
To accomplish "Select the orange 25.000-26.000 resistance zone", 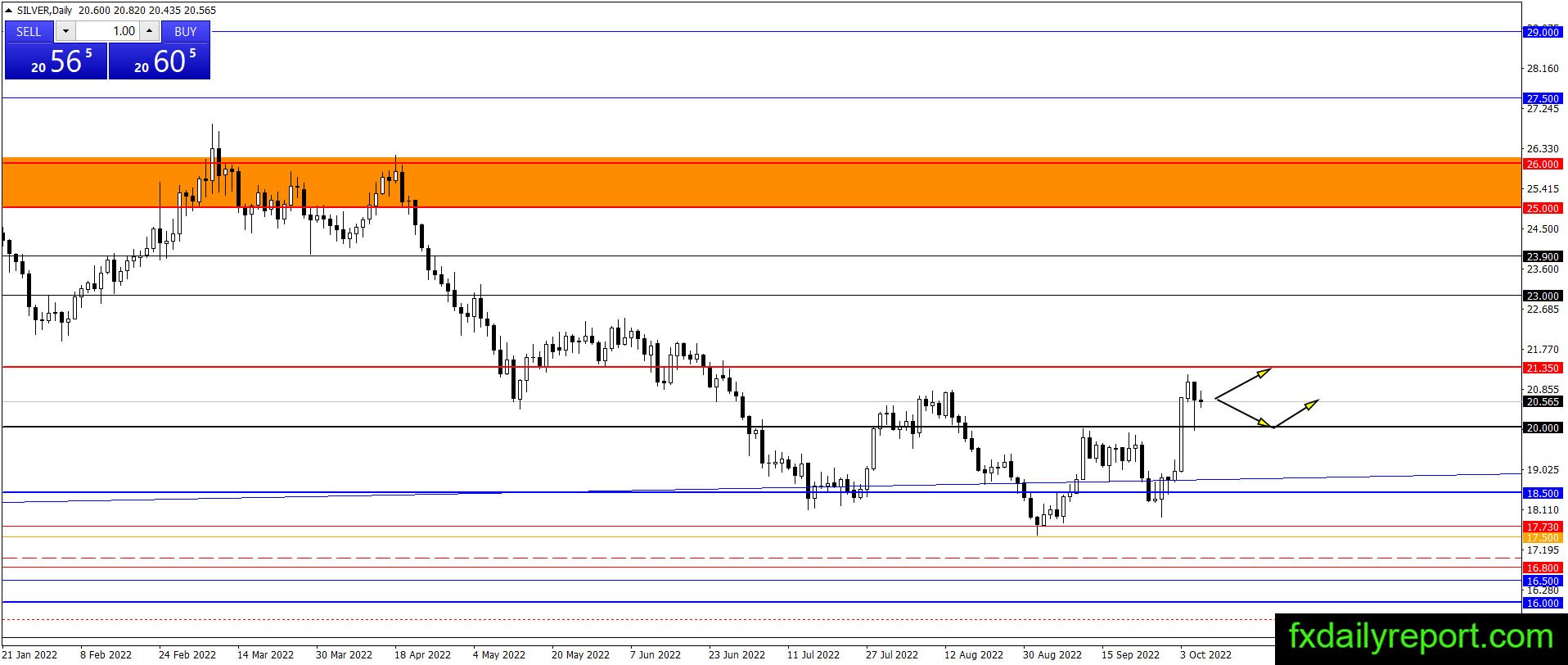I will 761,183.
